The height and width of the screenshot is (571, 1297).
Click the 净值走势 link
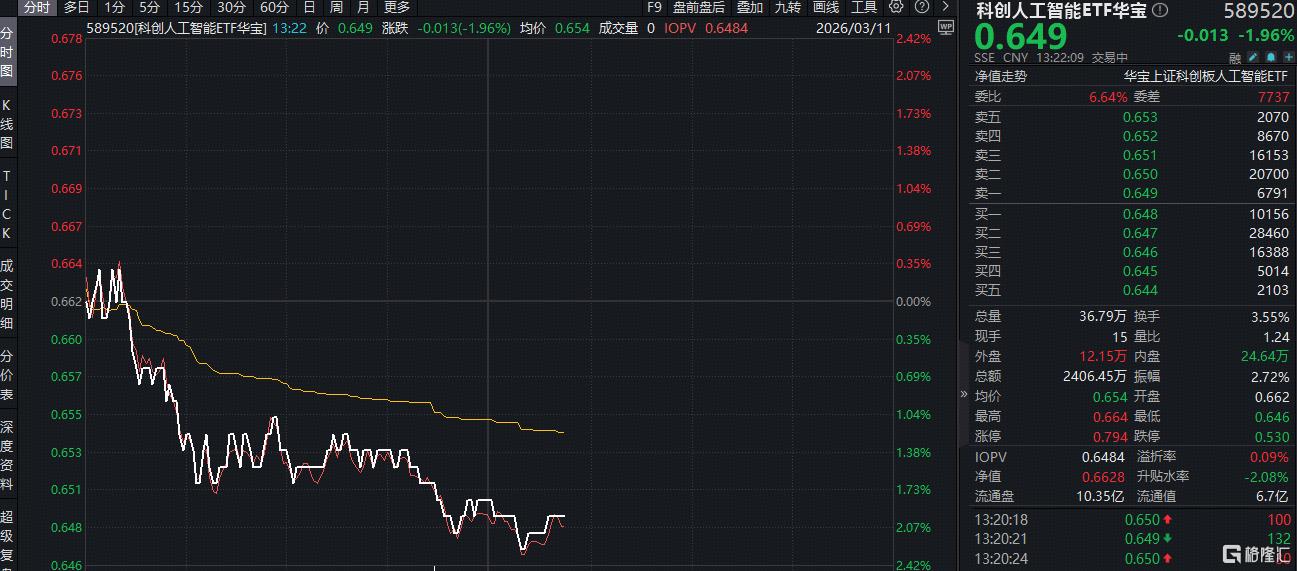click(1001, 76)
